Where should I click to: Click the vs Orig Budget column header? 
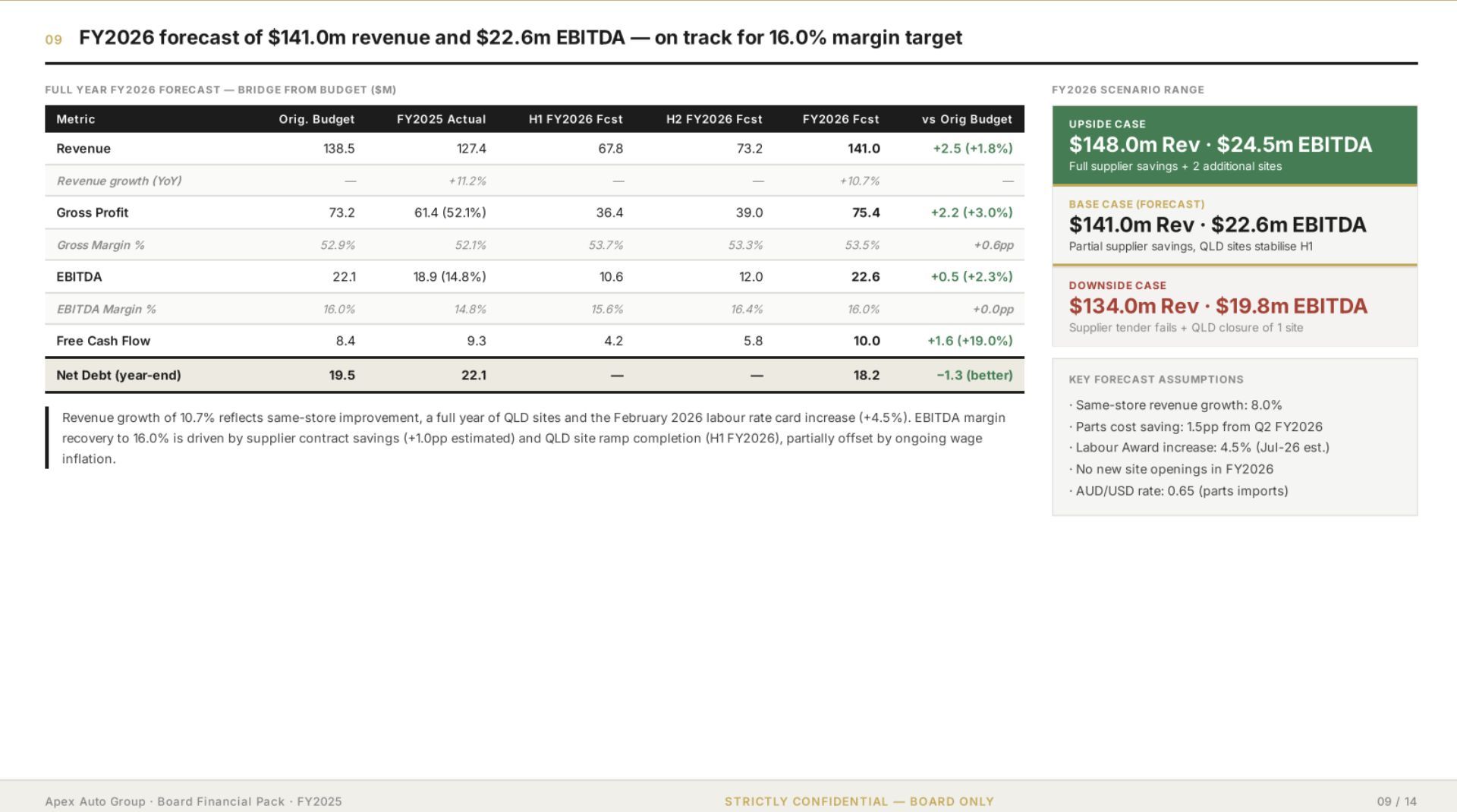967,119
